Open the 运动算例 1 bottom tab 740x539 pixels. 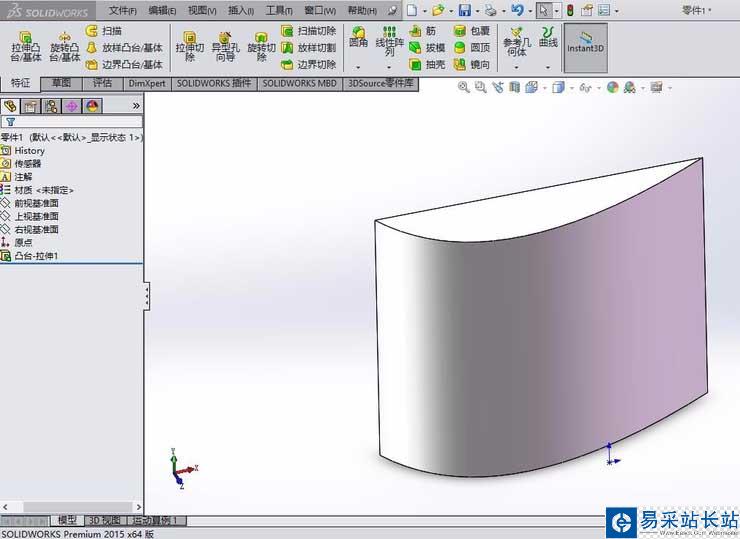(156, 521)
